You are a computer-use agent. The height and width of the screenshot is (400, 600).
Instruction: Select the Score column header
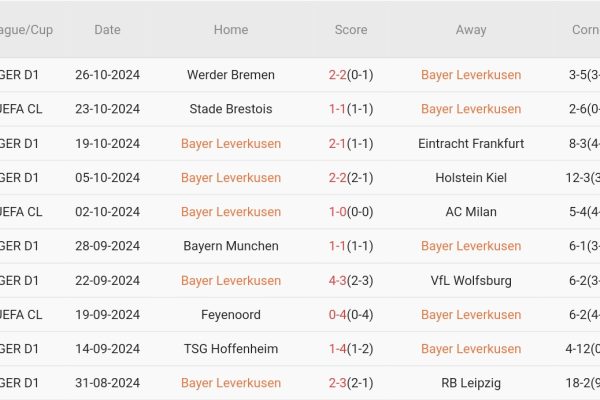tap(351, 30)
